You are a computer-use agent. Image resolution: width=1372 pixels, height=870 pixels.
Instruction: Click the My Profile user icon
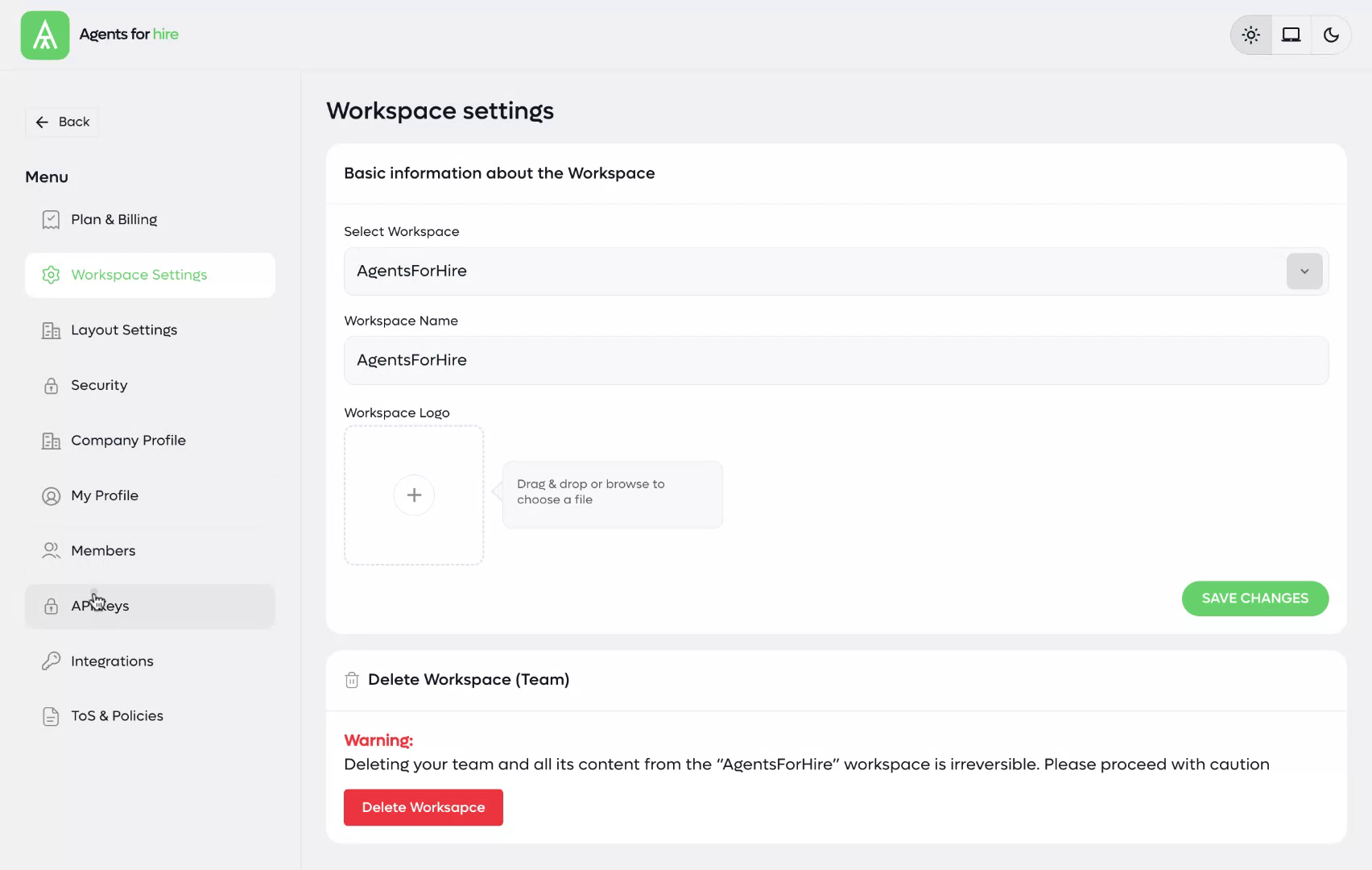[x=51, y=496]
